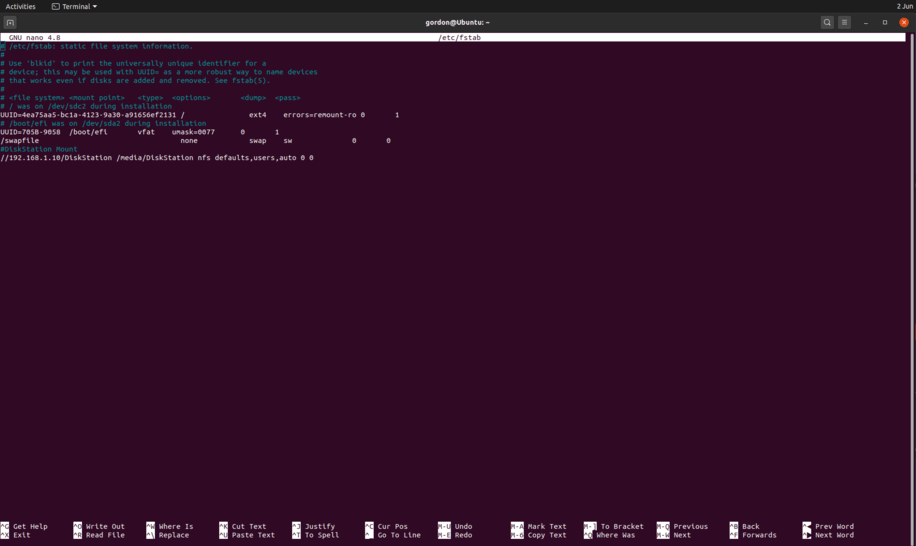Click the 'Use blkid' comment line
The image size is (916, 546).
[x=133, y=64]
